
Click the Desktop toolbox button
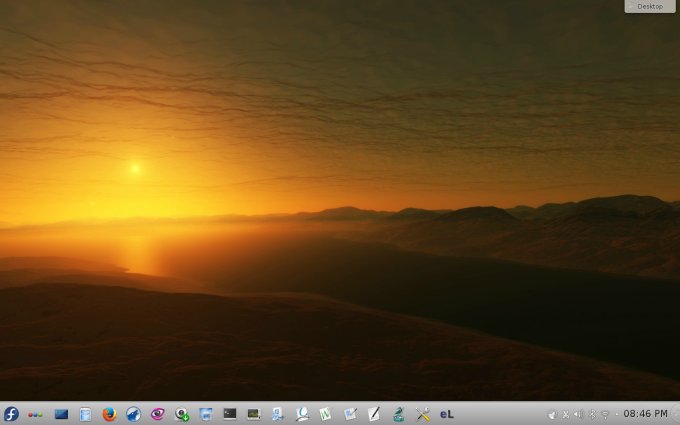coord(650,6)
